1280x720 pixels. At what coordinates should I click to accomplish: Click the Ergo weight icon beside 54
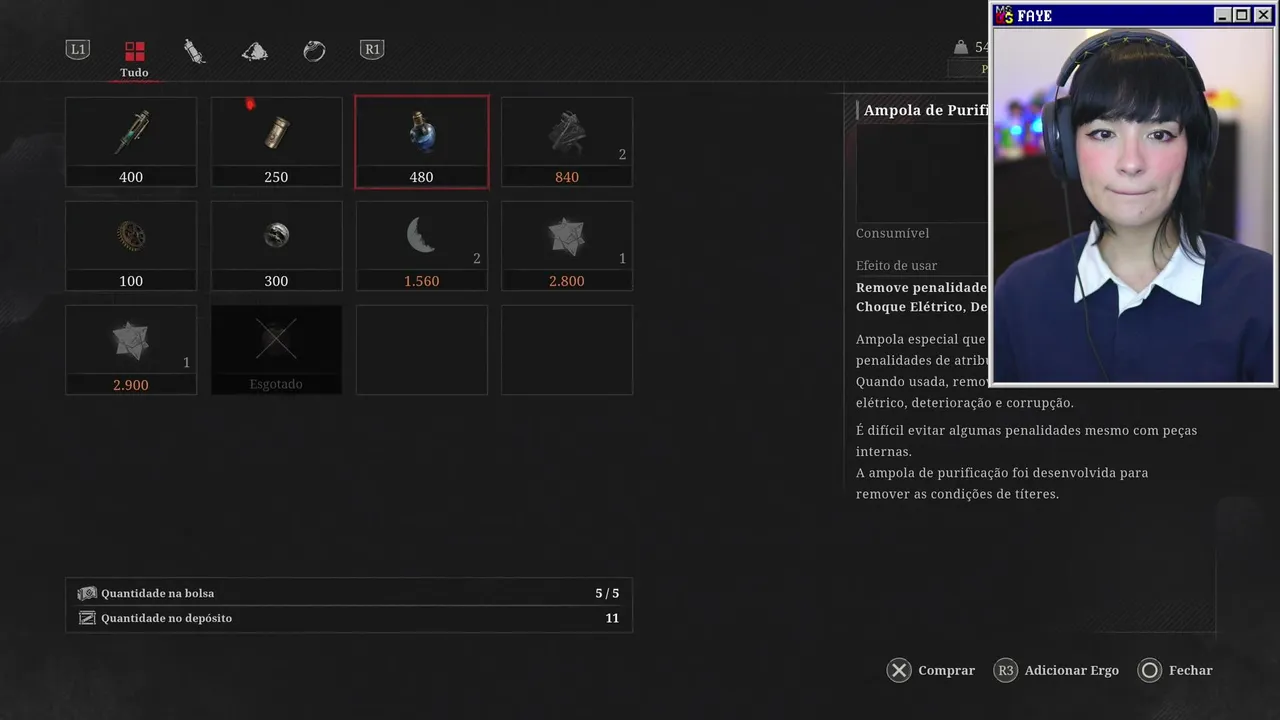coord(961,47)
